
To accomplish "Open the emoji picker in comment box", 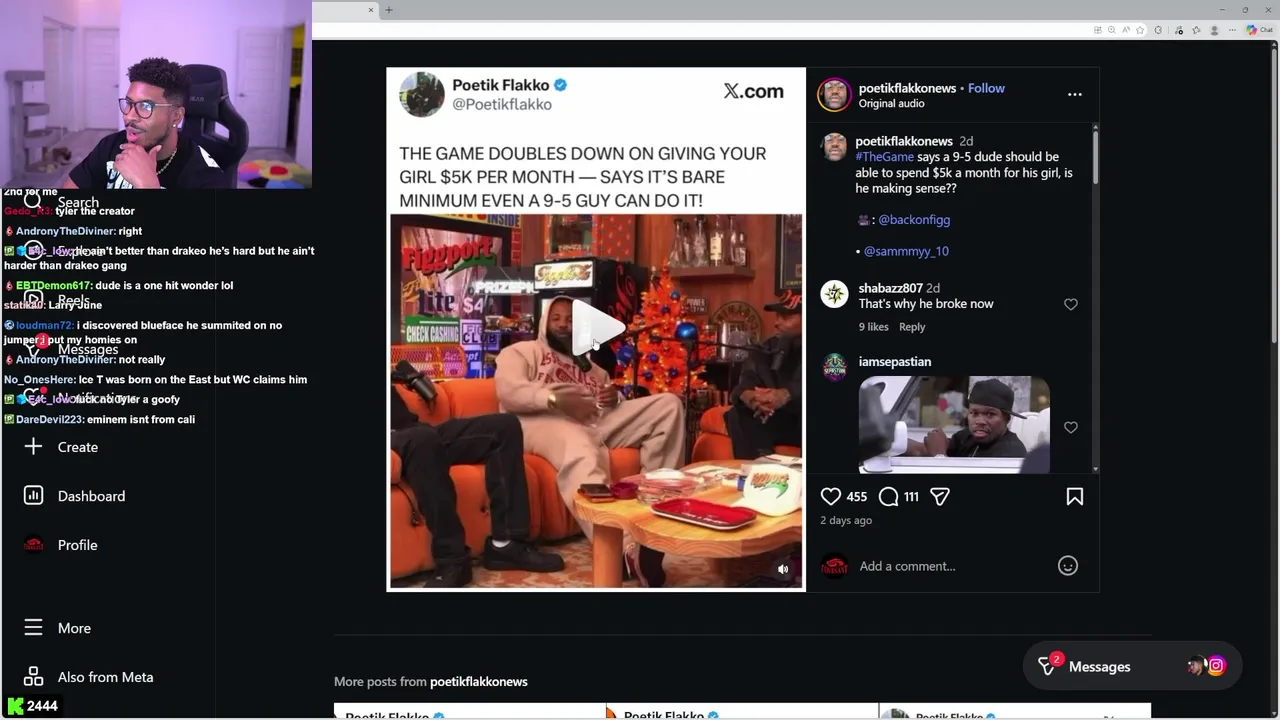I will (x=1068, y=566).
